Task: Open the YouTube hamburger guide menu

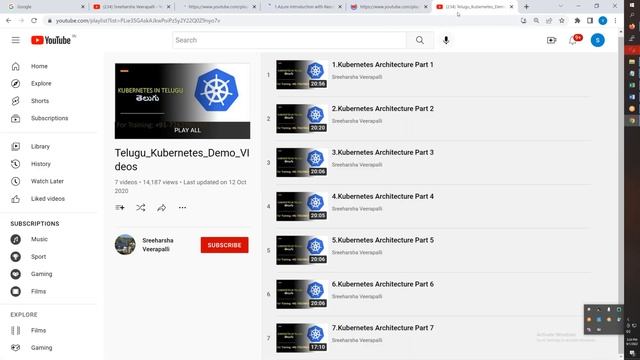Action: click(x=16, y=40)
